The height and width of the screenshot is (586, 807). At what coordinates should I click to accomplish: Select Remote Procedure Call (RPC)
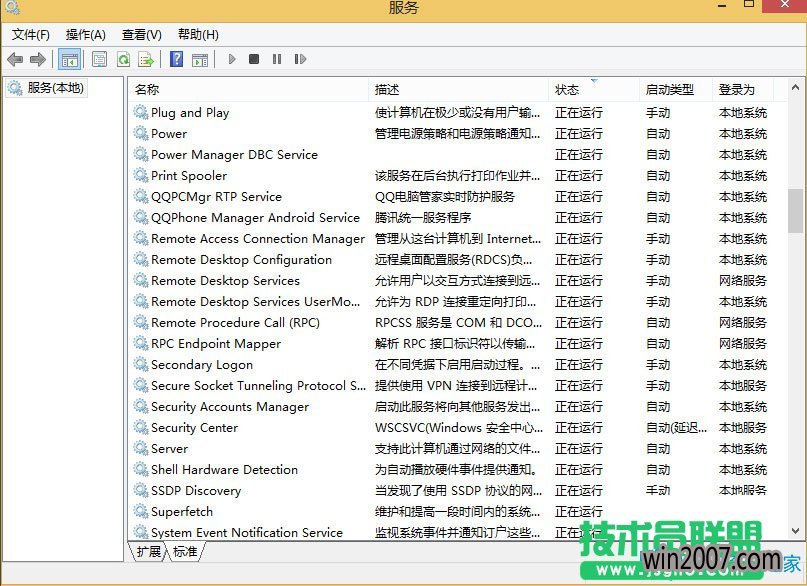point(458,323)
